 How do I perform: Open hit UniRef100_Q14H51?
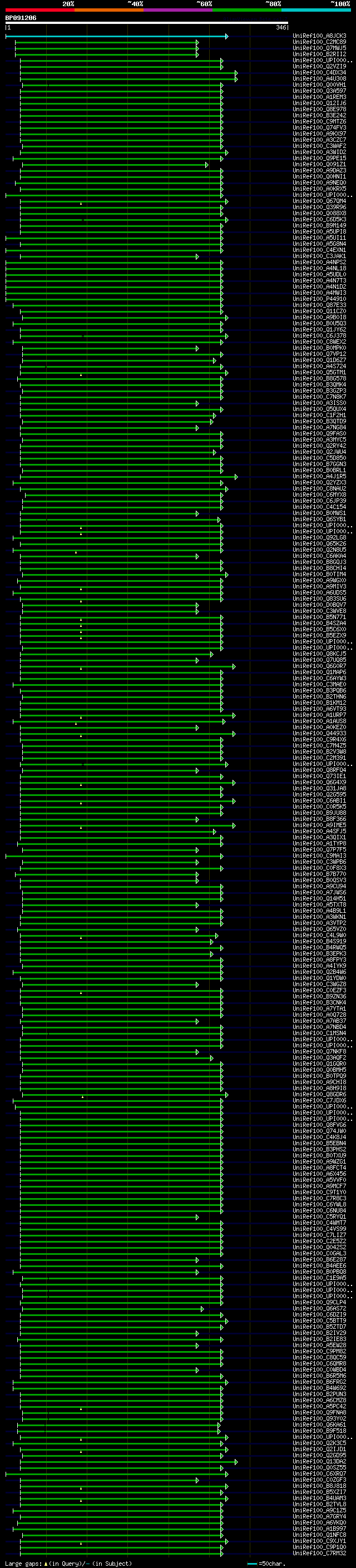point(319,899)
